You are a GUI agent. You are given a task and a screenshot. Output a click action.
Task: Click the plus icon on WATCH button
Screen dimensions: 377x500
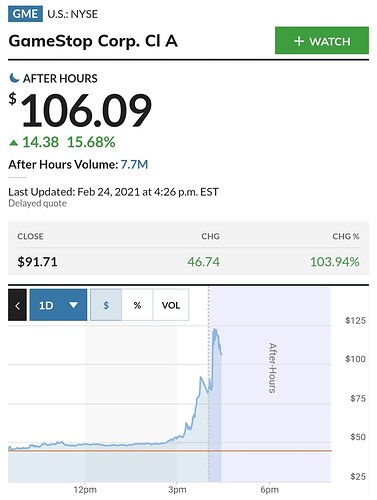pos(299,41)
